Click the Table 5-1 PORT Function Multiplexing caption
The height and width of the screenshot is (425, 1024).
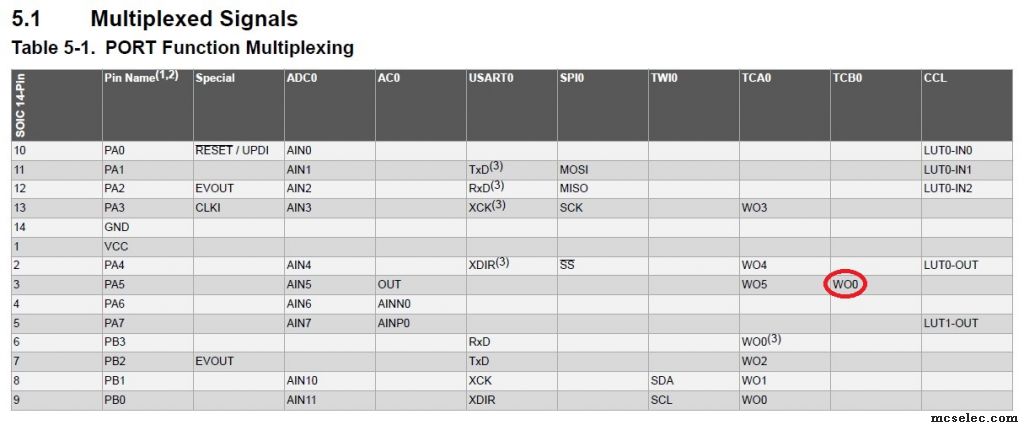pyautogui.click(x=183, y=48)
